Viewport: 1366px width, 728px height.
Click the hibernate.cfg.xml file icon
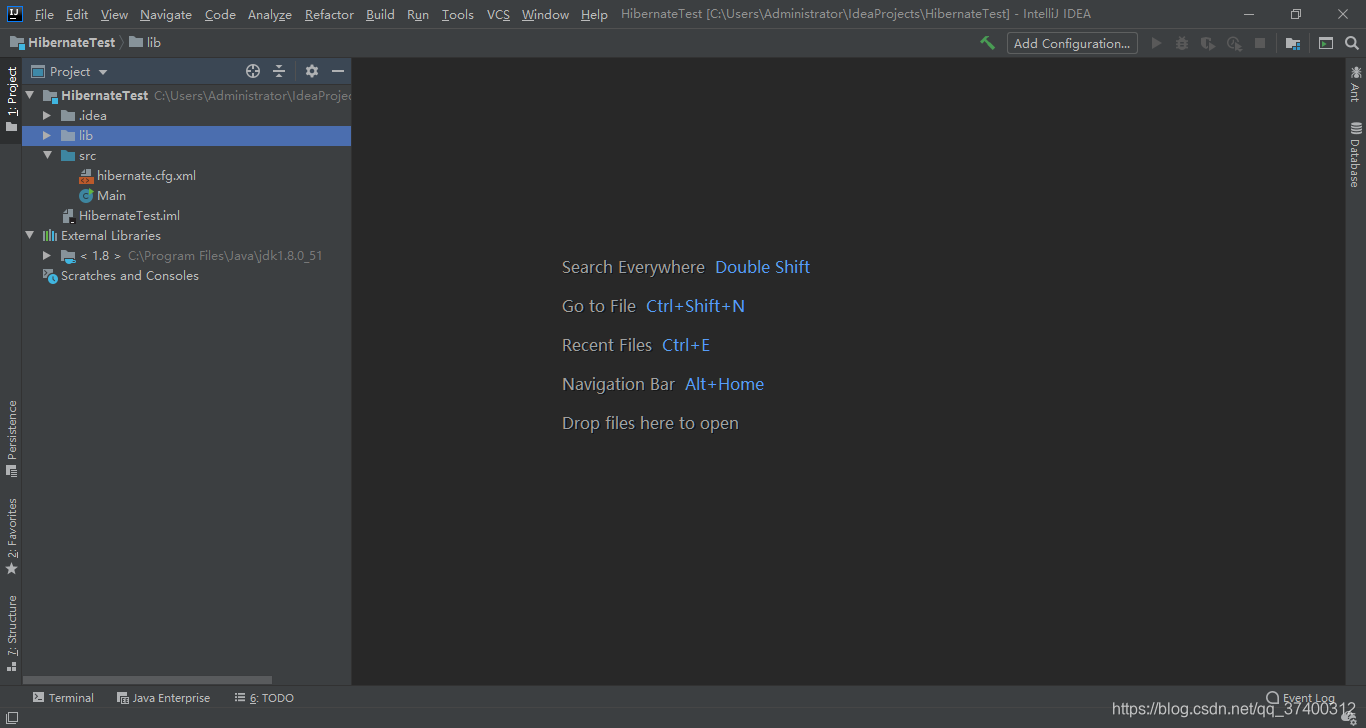point(86,175)
